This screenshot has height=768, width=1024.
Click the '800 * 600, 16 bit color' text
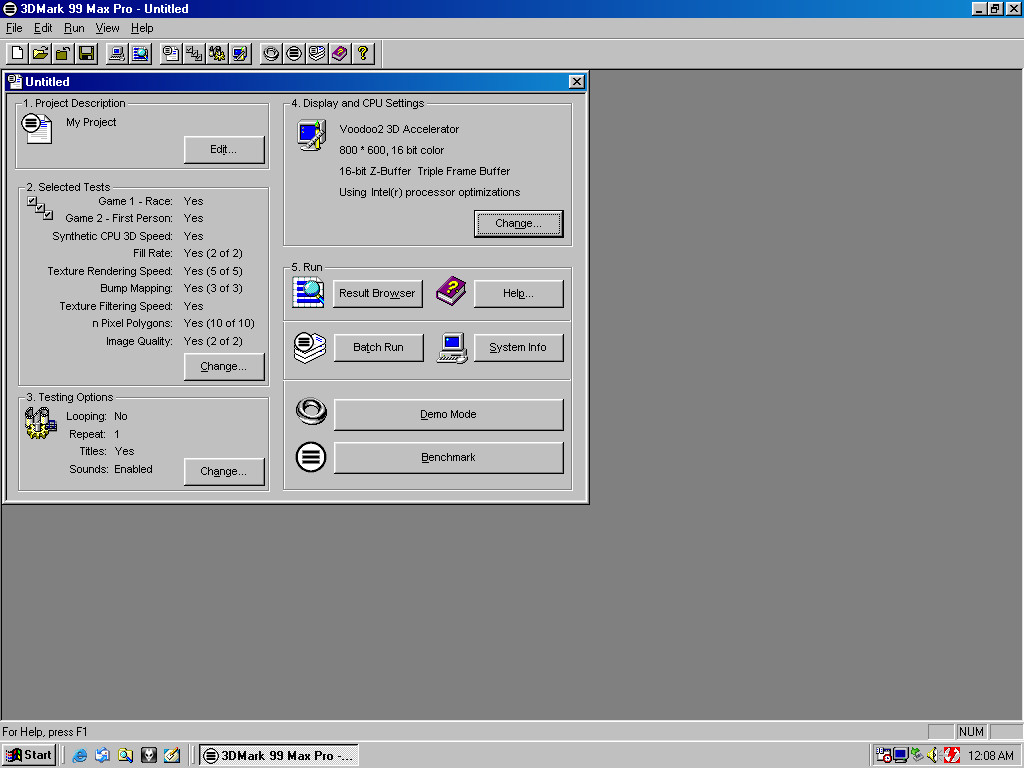(x=391, y=150)
